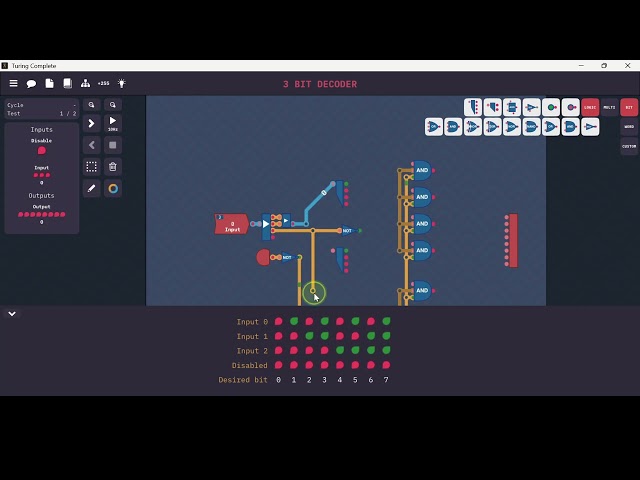Viewport: 640px width, 480px height.
Task: Pick the 3 bit decoder from palette
Action: pos(473,107)
